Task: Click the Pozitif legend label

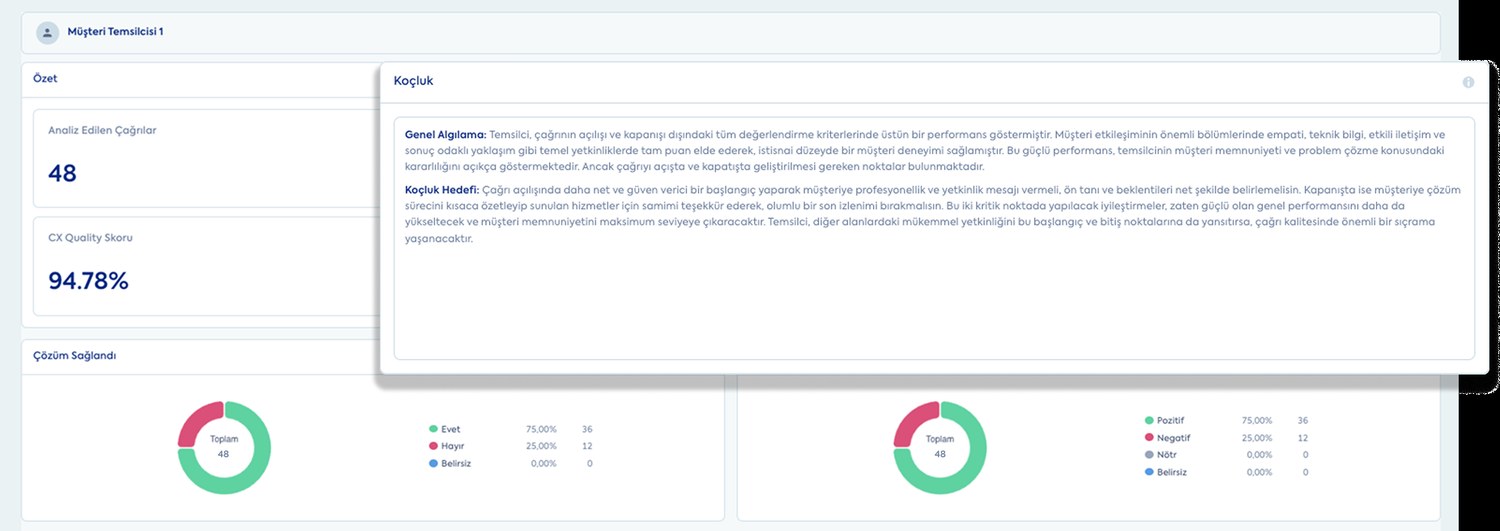Action: click(x=1171, y=421)
